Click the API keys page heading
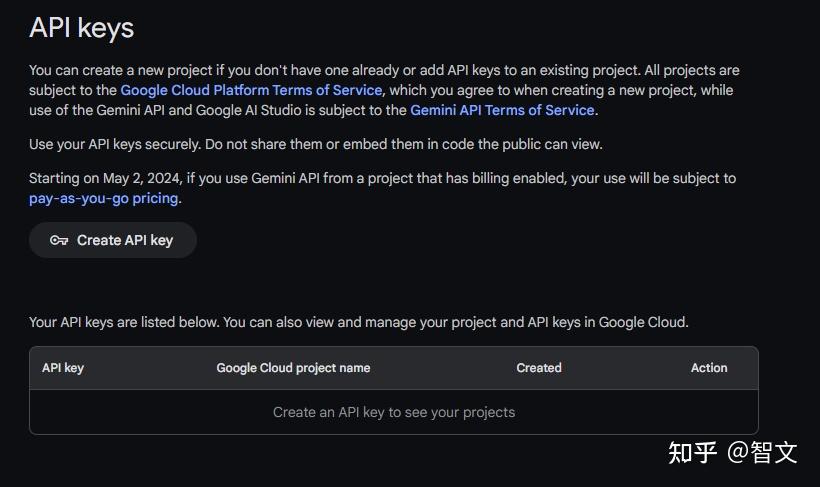Viewport: 820px width, 487px height. tap(82, 28)
